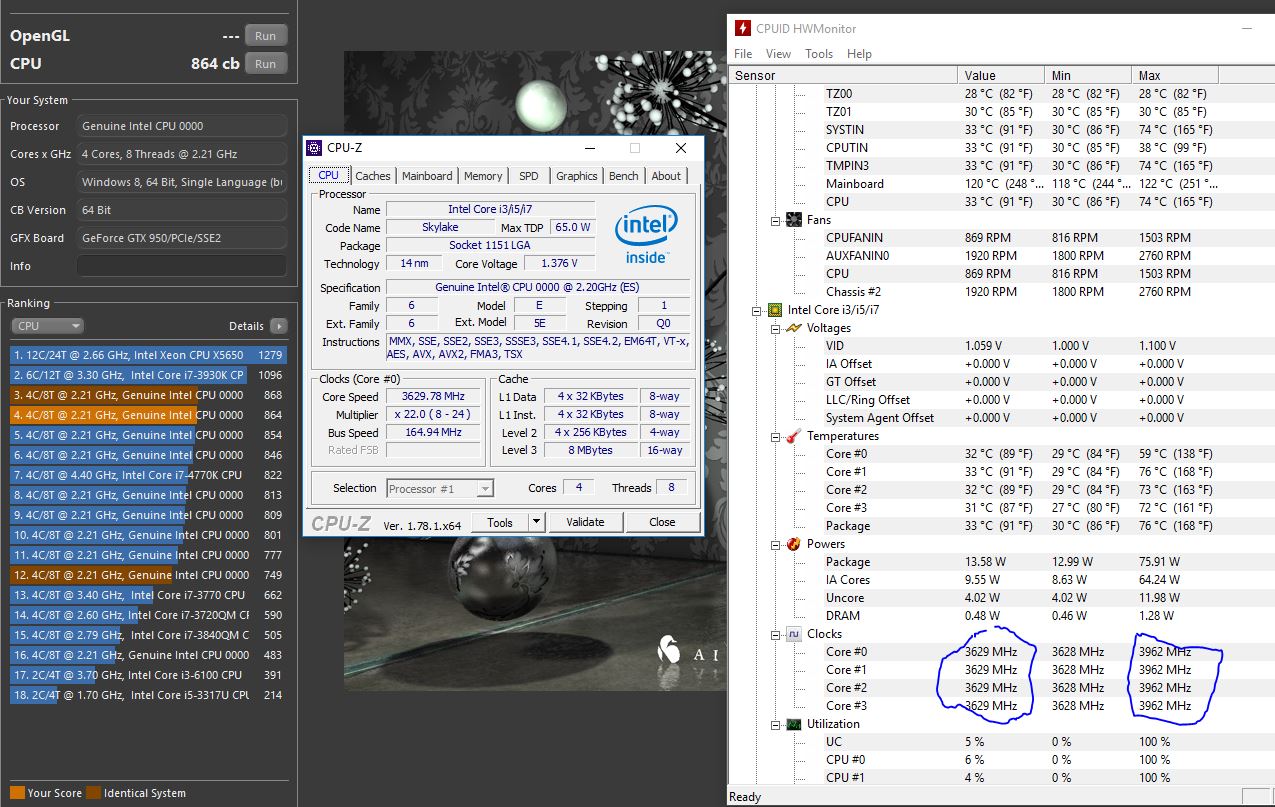Viewport: 1275px width, 807px height.
Task: Click the Validate button
Action: point(585,522)
